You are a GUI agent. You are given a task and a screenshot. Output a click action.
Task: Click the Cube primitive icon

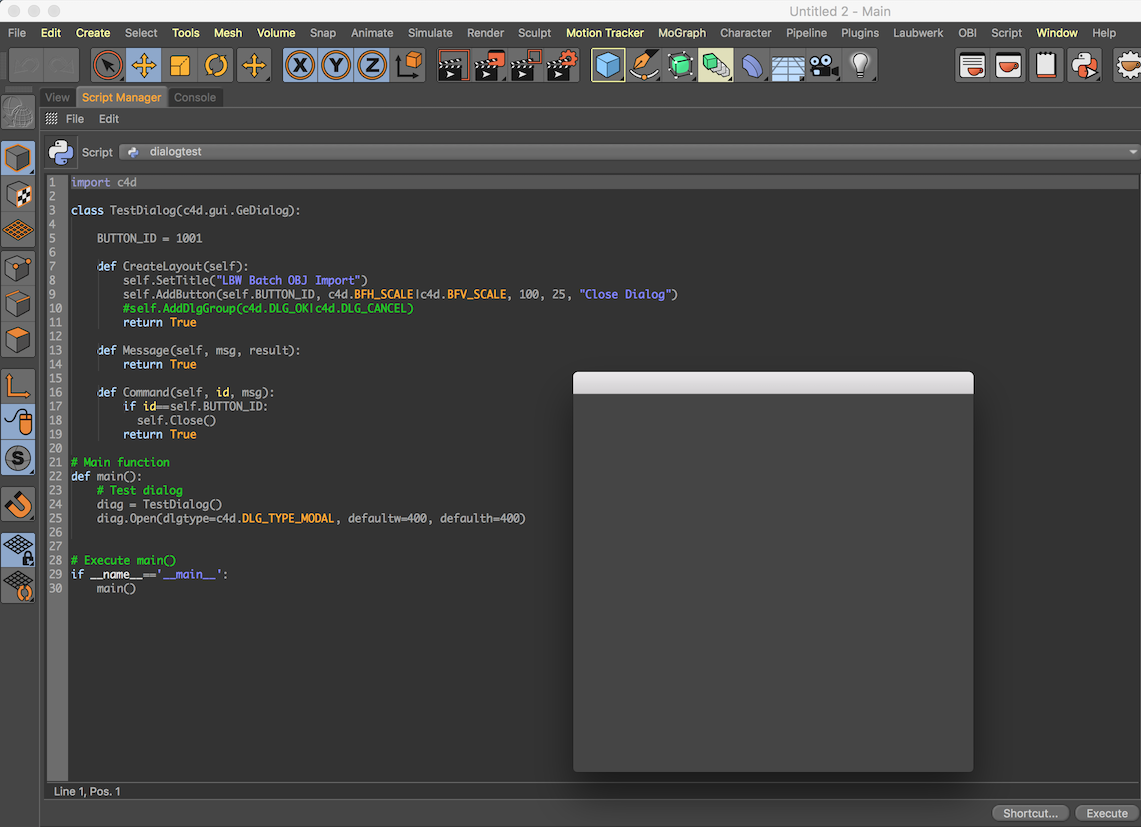pos(608,66)
